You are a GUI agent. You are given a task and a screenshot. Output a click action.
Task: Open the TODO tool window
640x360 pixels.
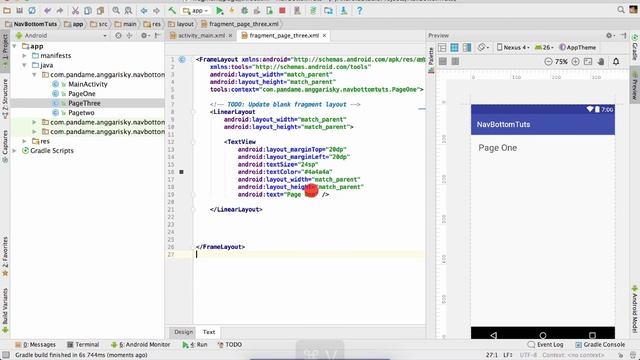(230, 344)
